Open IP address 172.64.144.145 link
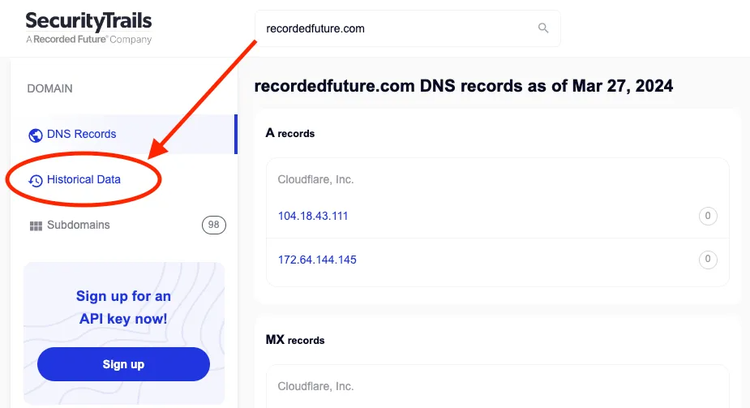This screenshot has height=408, width=750. pyautogui.click(x=317, y=260)
